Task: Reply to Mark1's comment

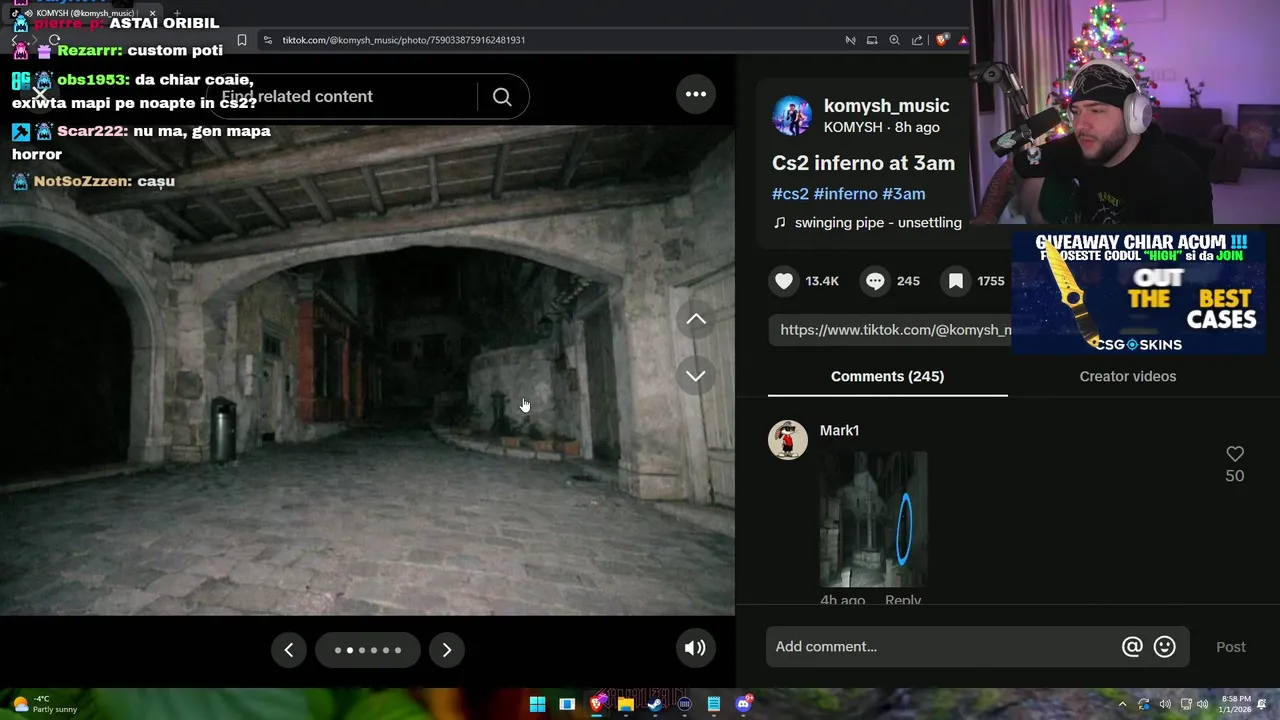Action: coord(903,600)
